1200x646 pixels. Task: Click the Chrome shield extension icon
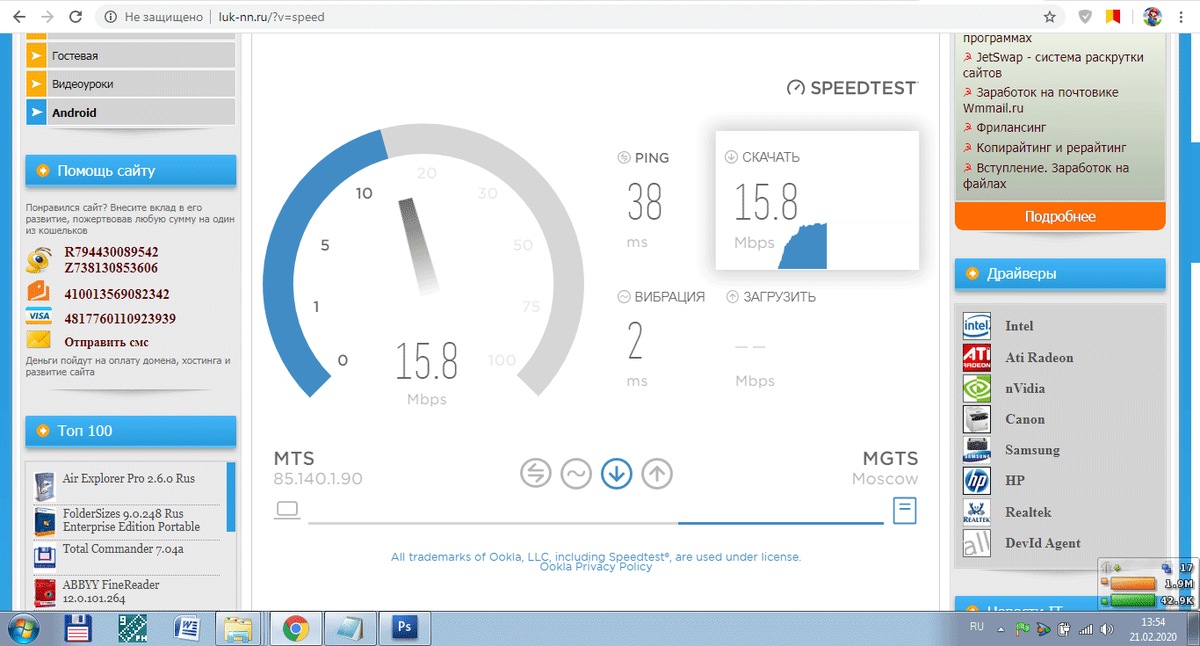1085,17
